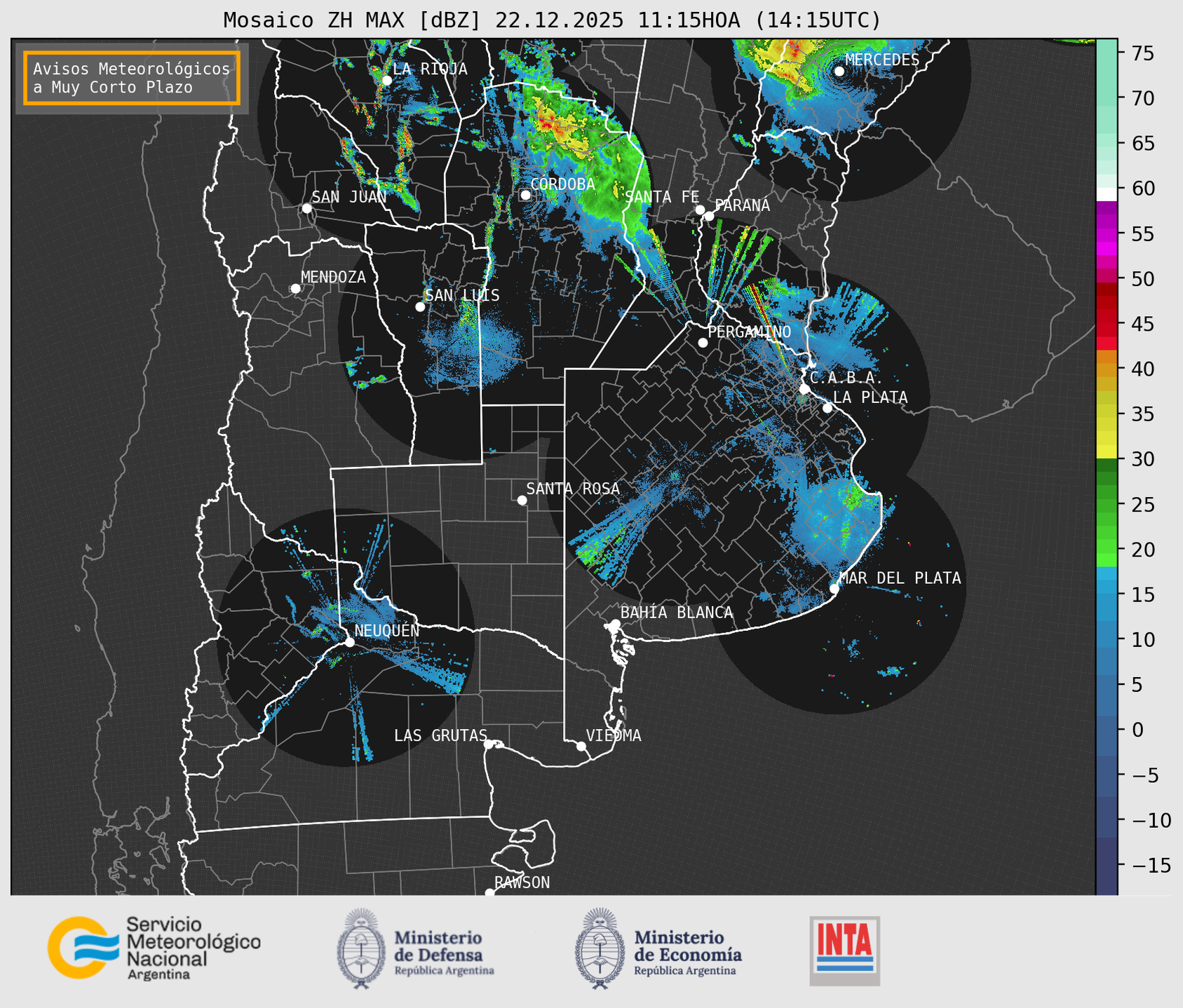The width and height of the screenshot is (1183, 1008).
Task: Click the SAN LUIS label on the map
Action: point(463,295)
